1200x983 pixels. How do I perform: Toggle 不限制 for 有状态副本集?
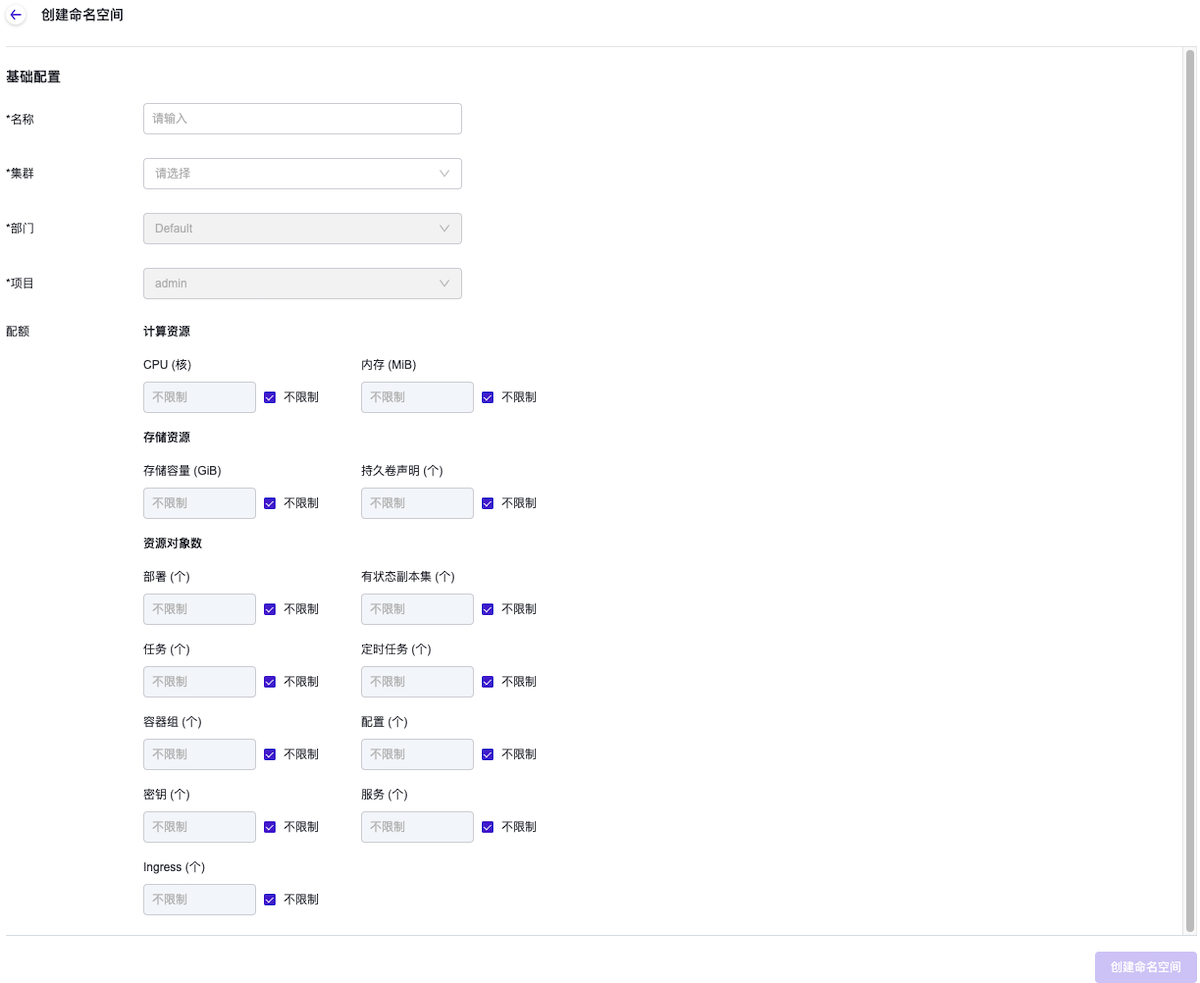coord(488,609)
